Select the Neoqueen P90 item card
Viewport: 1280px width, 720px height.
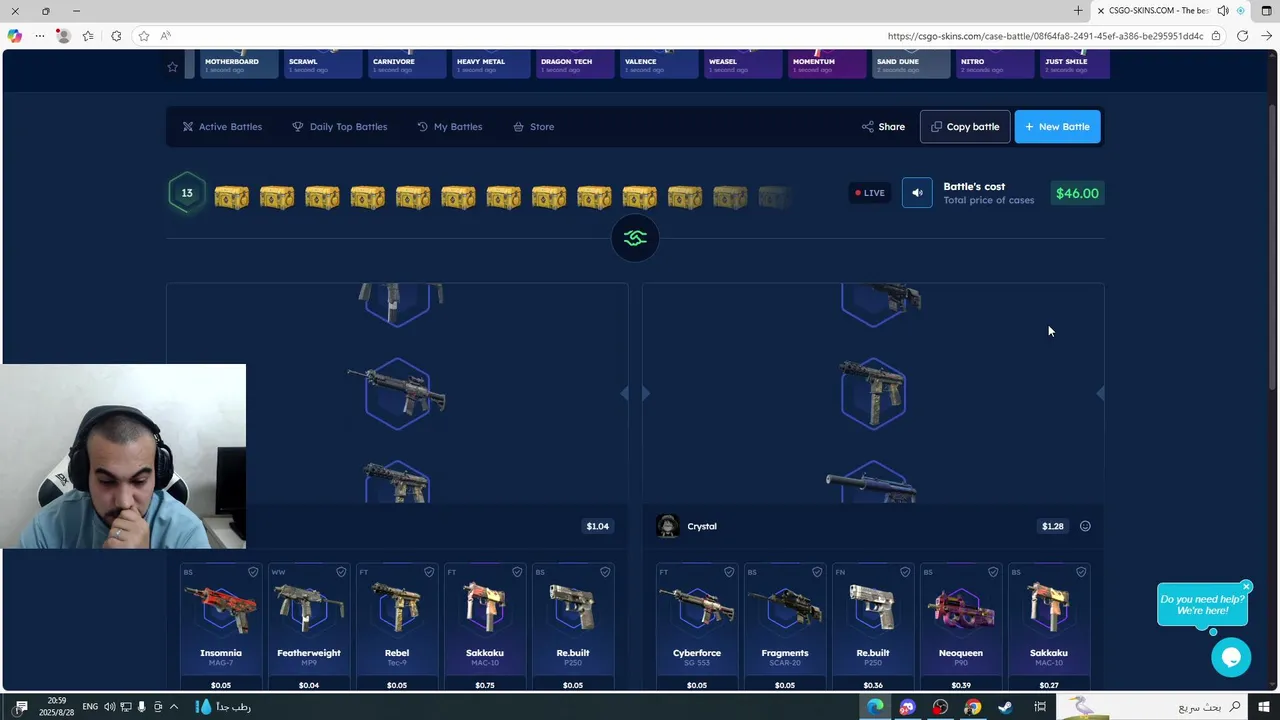[961, 628]
